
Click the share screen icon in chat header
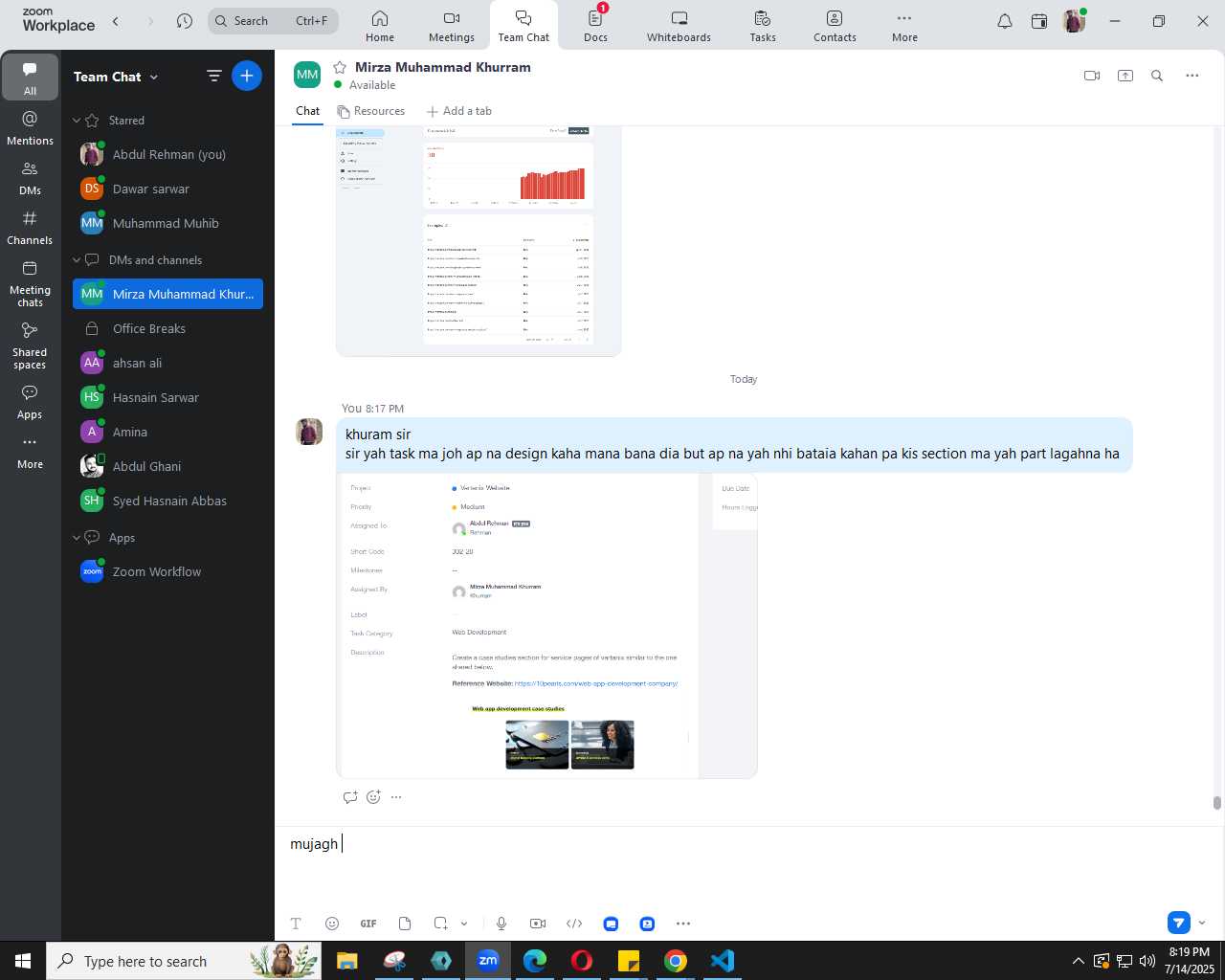[x=1125, y=76]
